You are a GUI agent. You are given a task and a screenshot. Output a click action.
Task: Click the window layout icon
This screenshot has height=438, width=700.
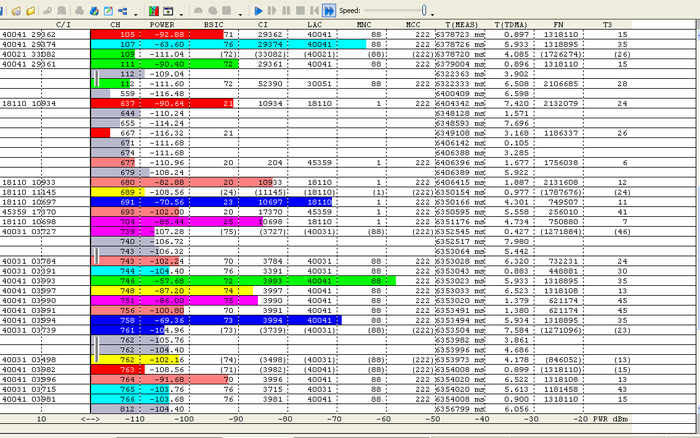(x=168, y=11)
